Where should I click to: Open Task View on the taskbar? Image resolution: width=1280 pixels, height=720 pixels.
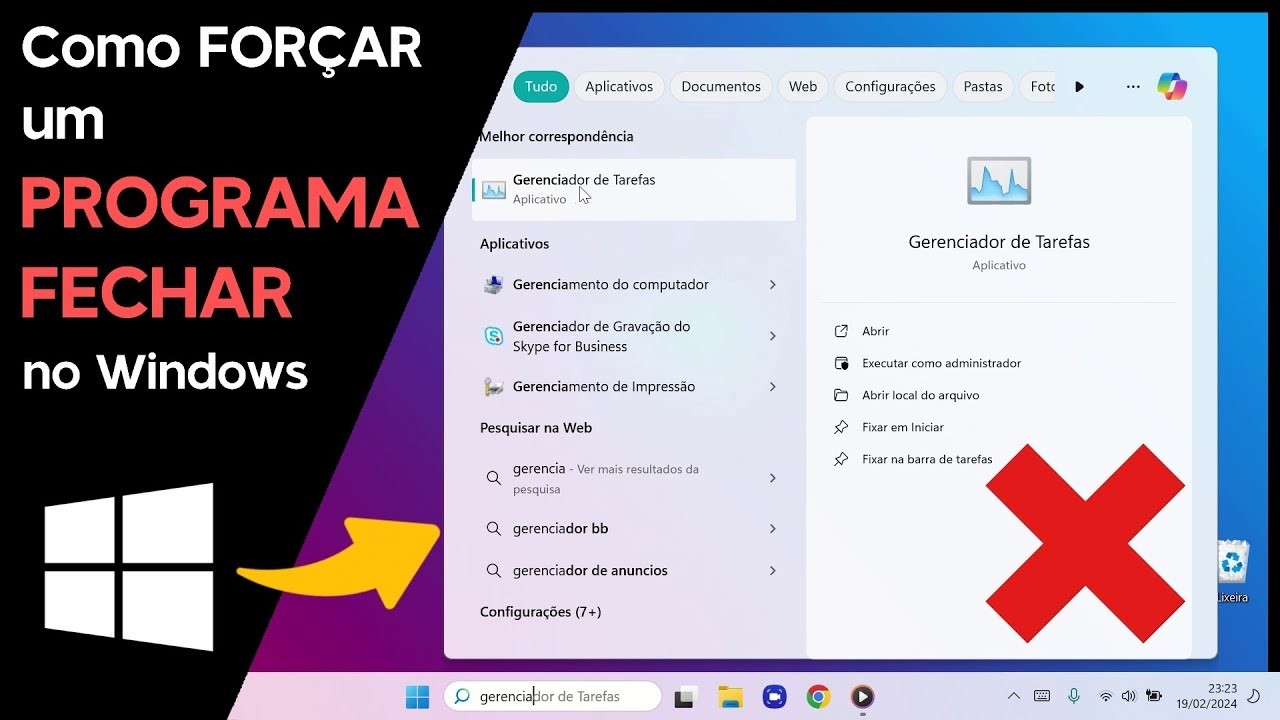click(x=685, y=697)
